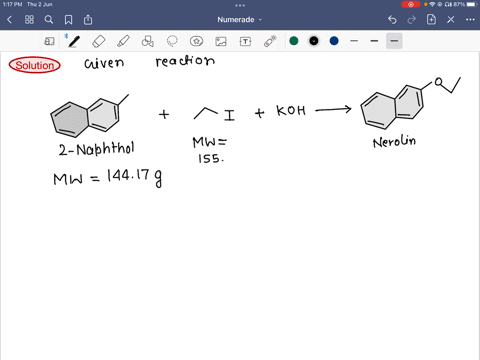480x360 pixels.
Task: Select the Laser pointer tool
Action: pos(270,41)
